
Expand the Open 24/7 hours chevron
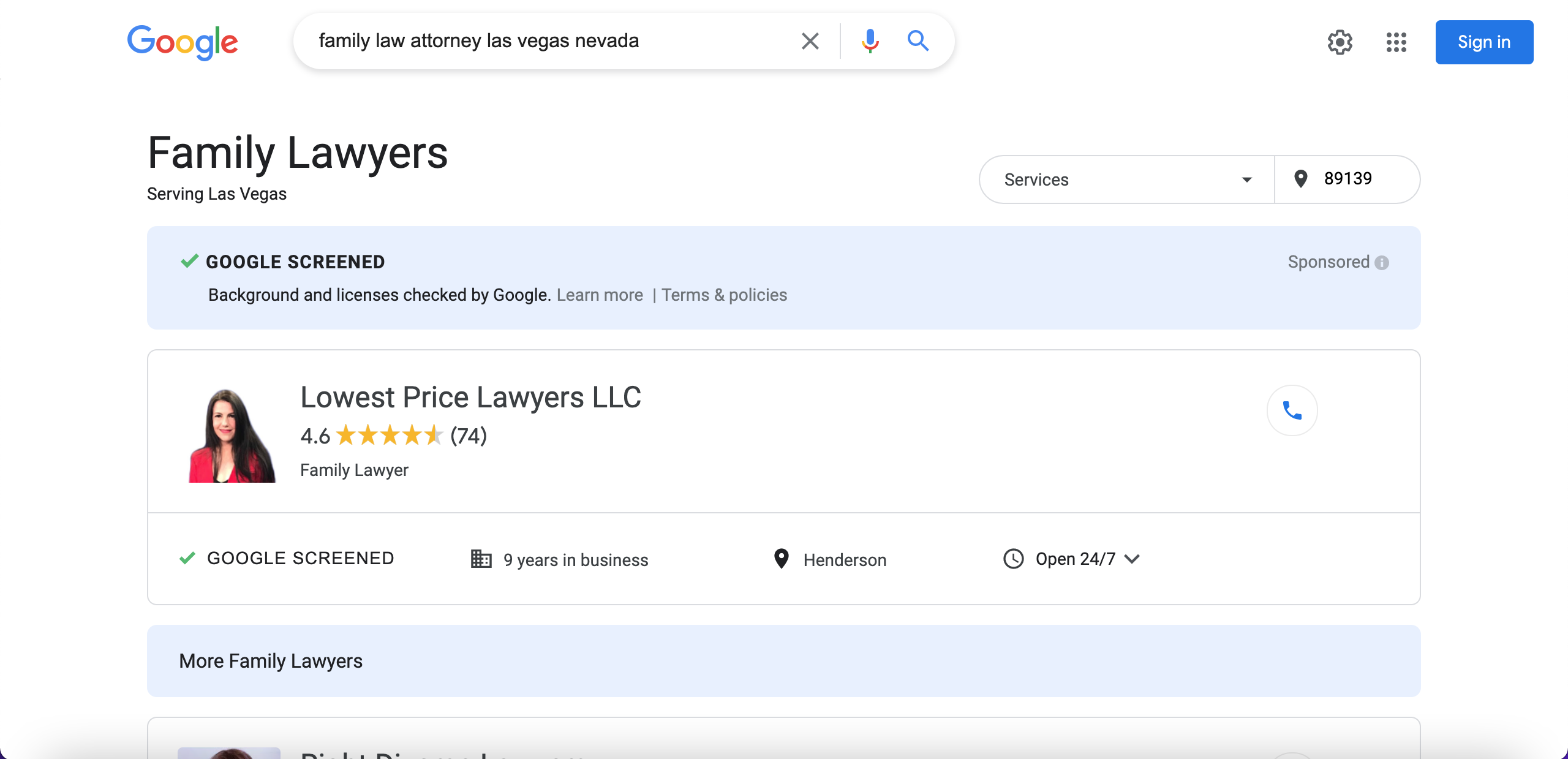coord(1133,559)
